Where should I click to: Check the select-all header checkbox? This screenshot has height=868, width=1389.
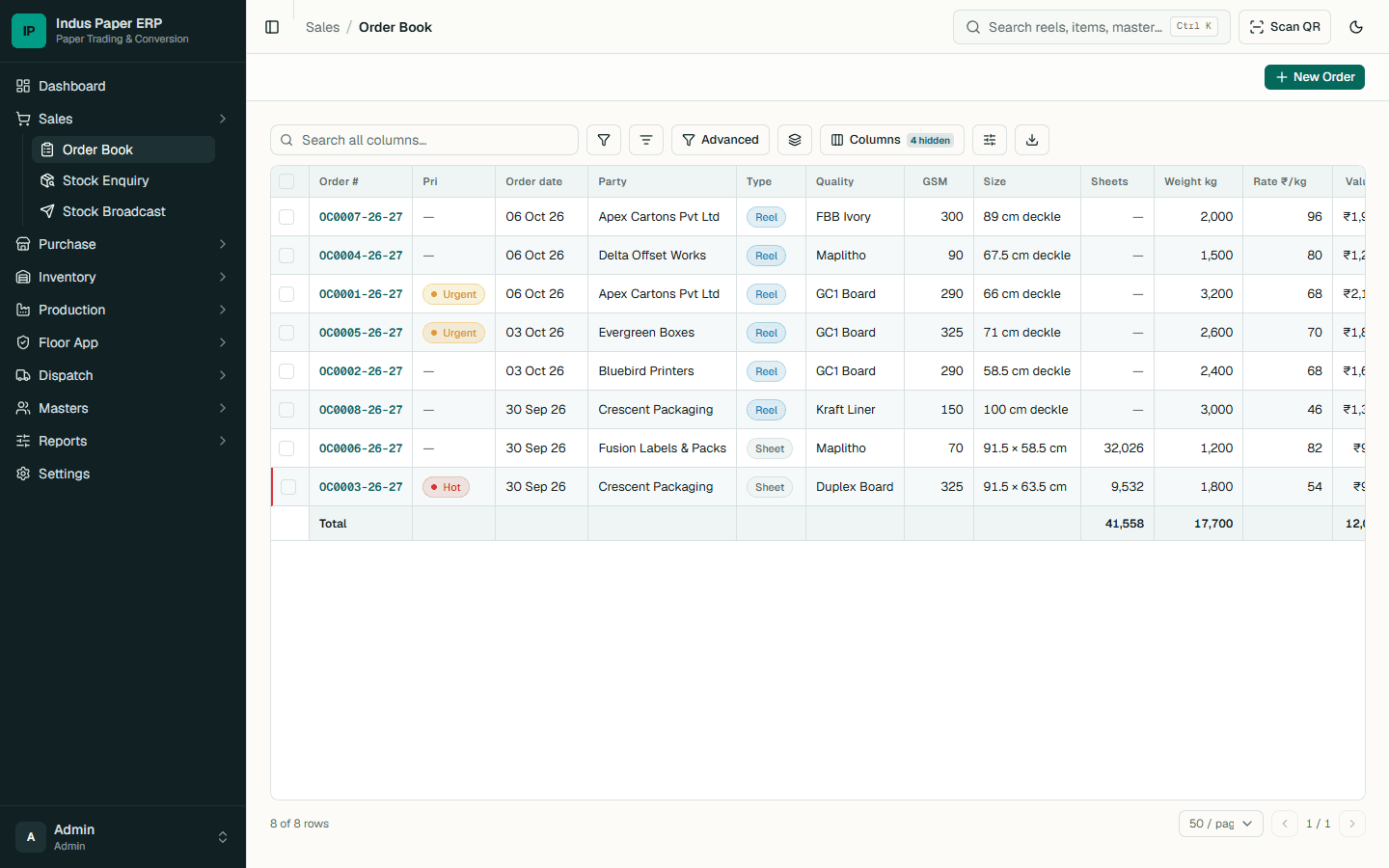pos(286,181)
